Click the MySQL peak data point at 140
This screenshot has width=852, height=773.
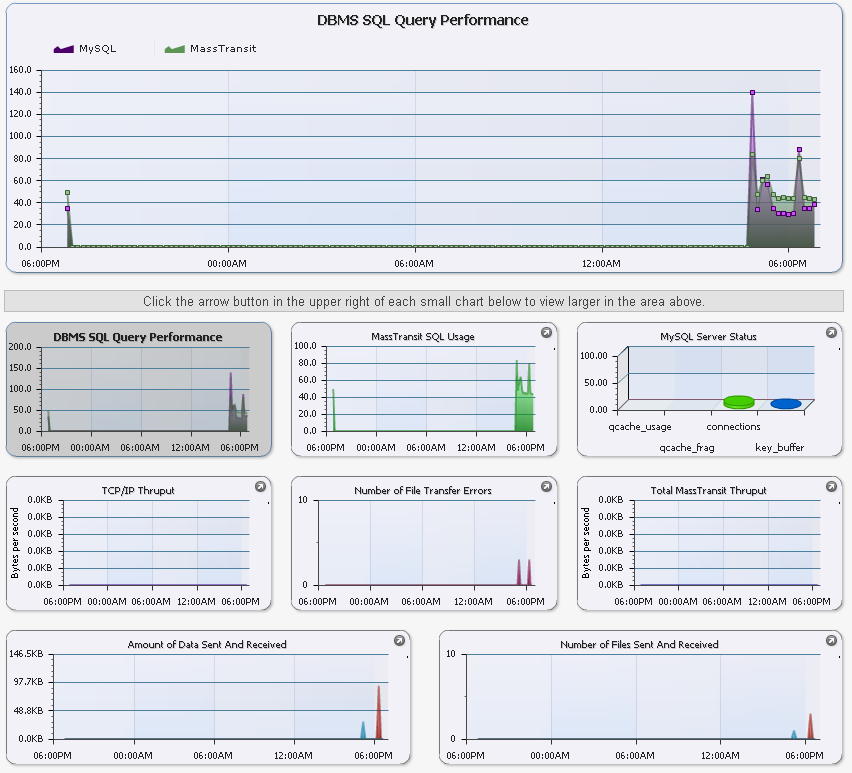[752, 92]
